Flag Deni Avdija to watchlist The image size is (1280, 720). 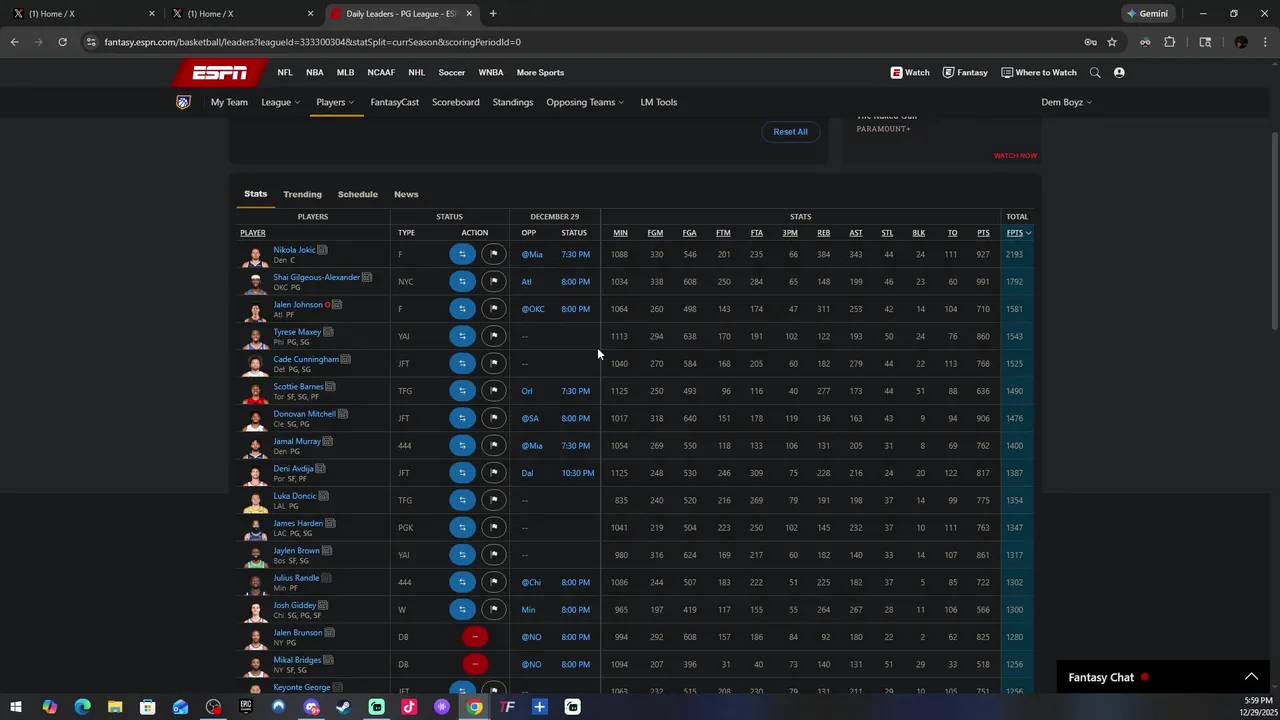494,473
